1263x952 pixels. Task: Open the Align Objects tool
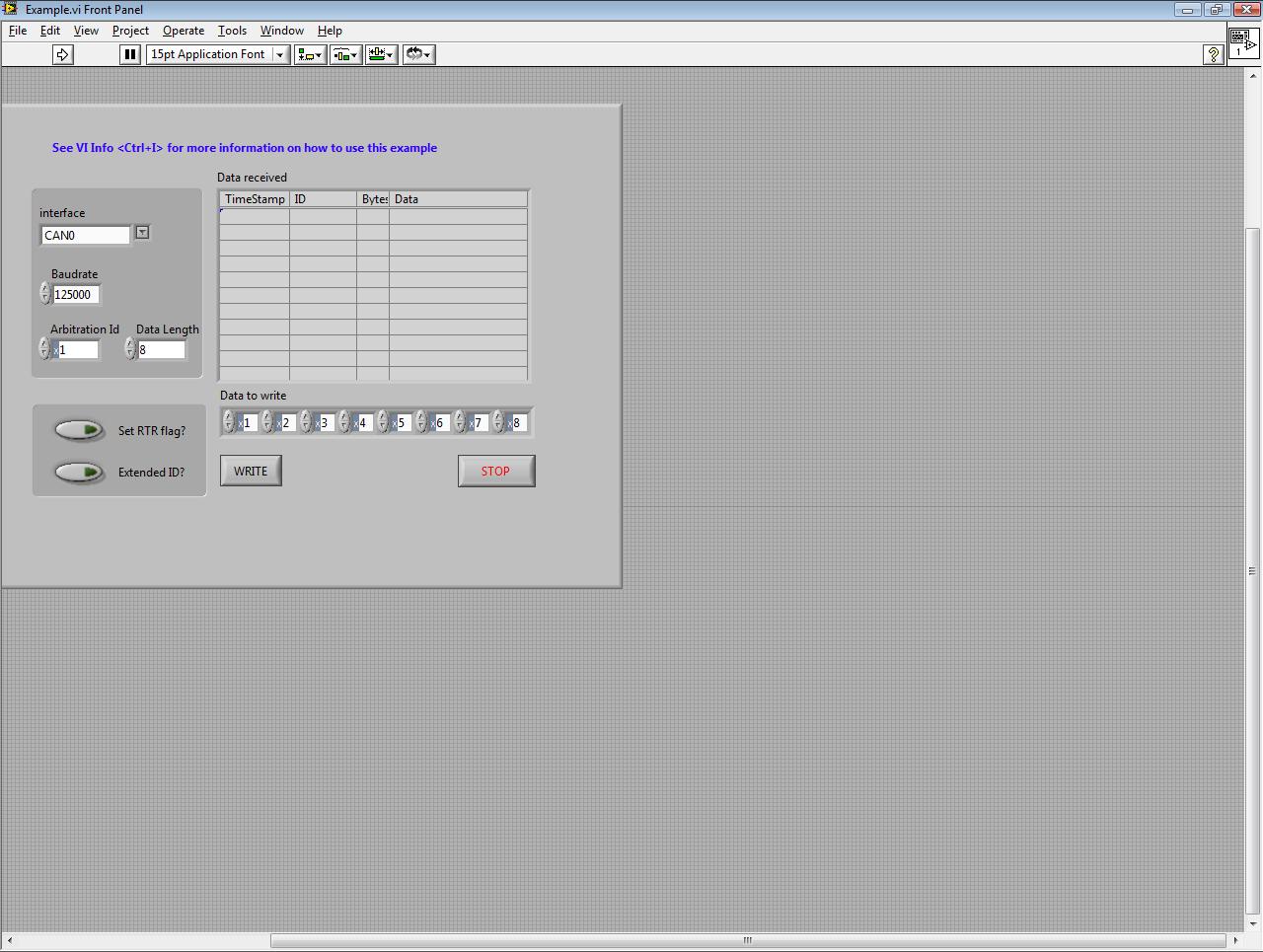[310, 54]
